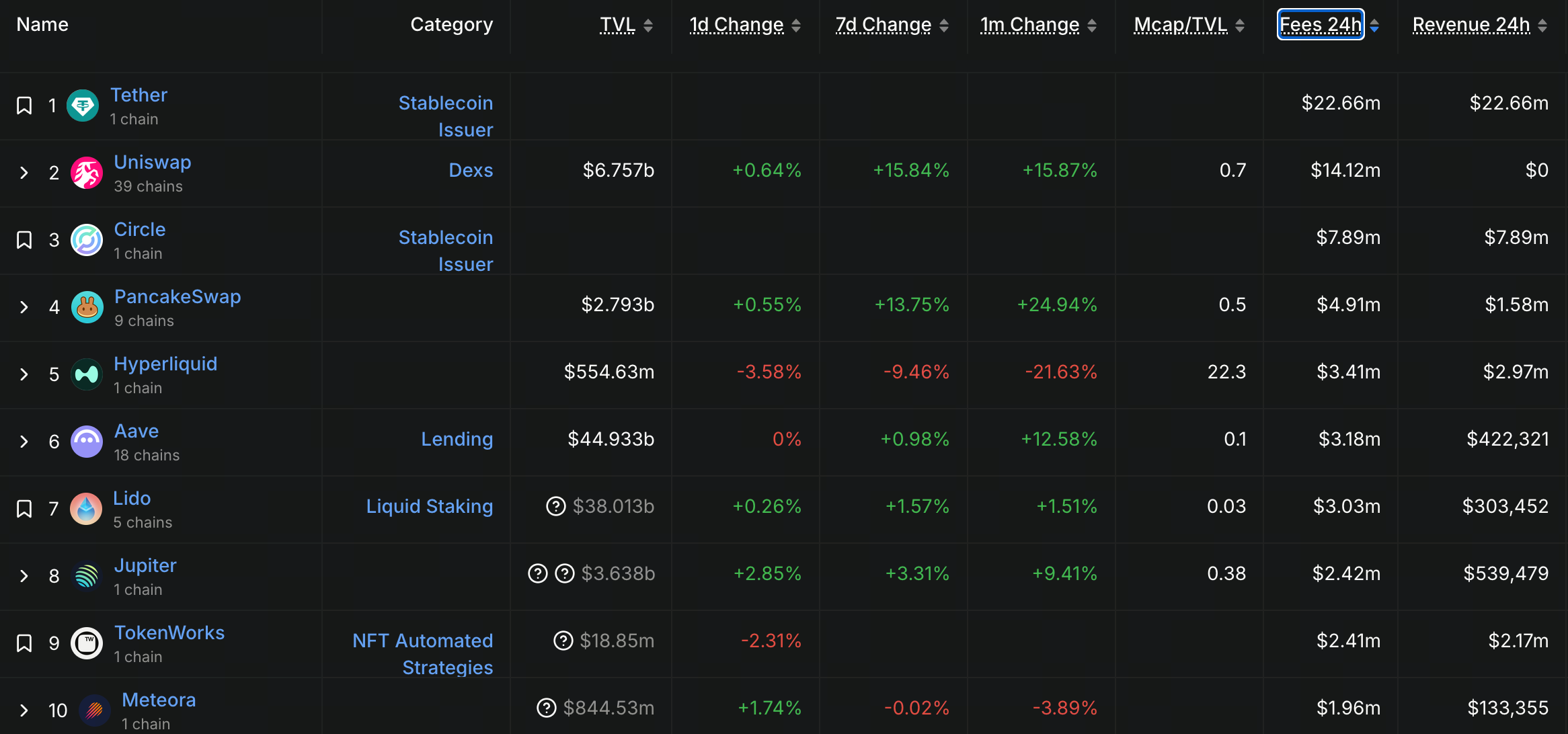Click the Revenue 24h sort arrows
This screenshot has width=1568, height=734.
click(x=1542, y=26)
